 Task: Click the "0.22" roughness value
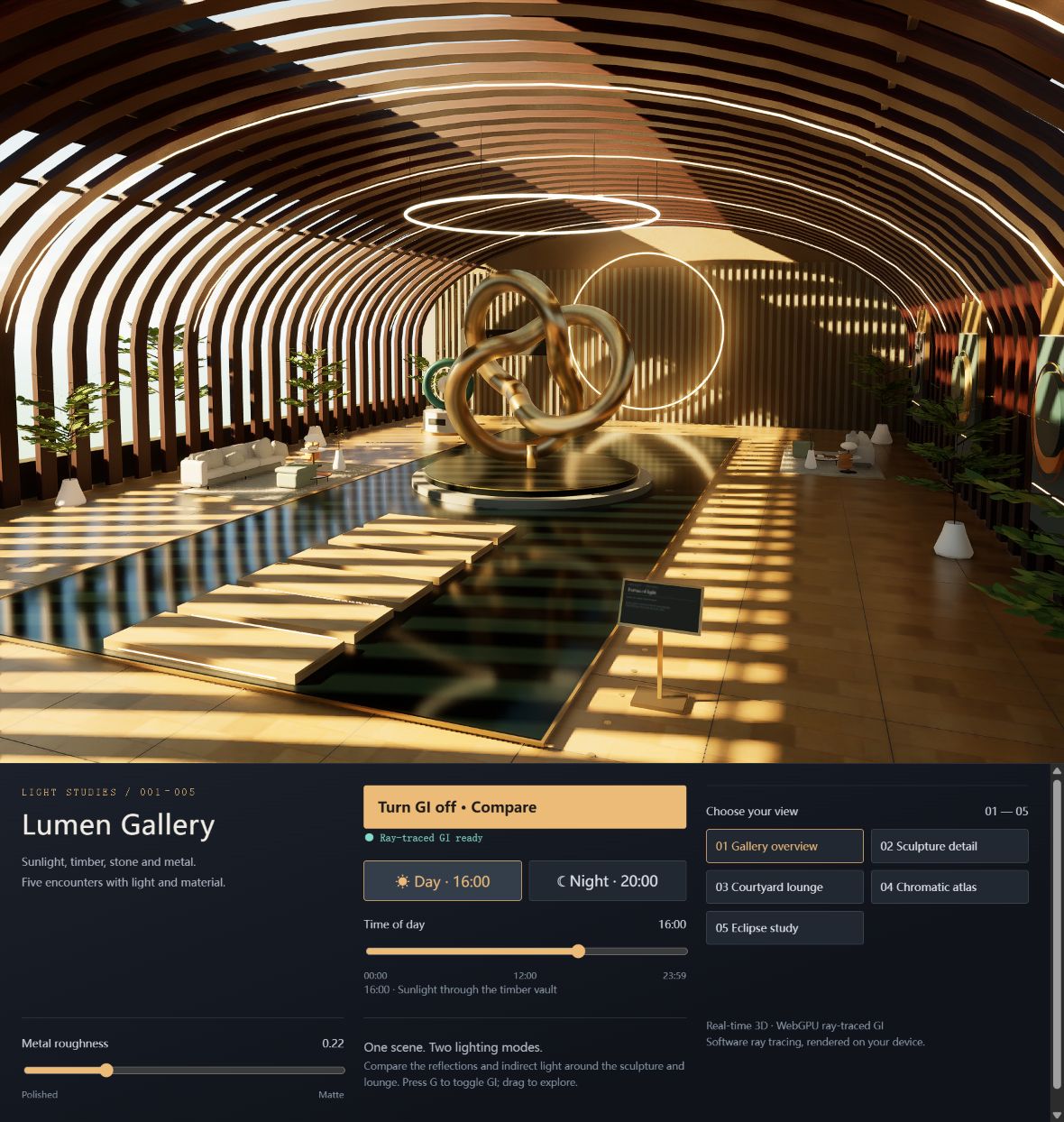(x=333, y=1044)
